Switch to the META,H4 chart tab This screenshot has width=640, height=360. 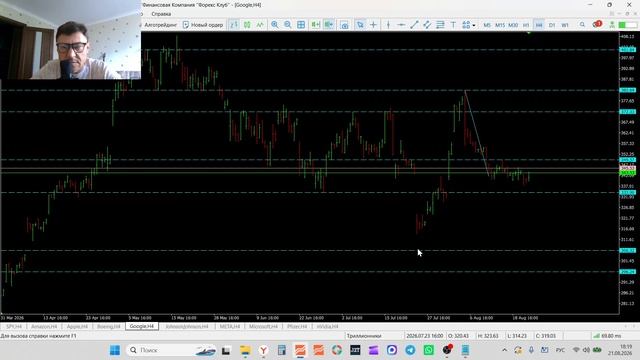[230, 327]
